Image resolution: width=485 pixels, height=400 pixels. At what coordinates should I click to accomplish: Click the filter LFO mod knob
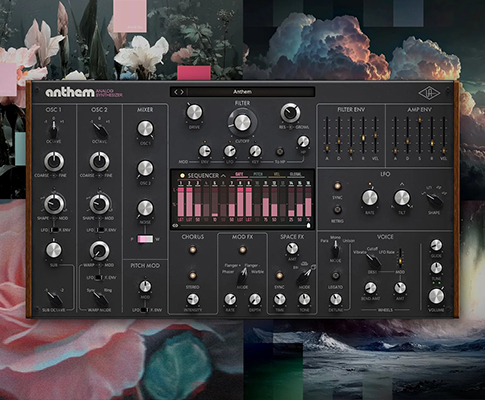(x=230, y=151)
